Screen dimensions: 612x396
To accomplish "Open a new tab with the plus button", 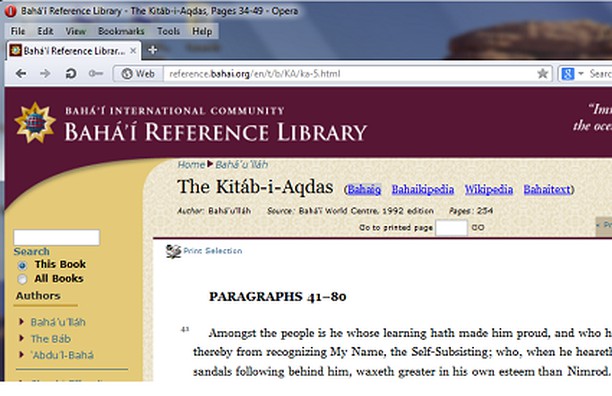I will [153, 50].
